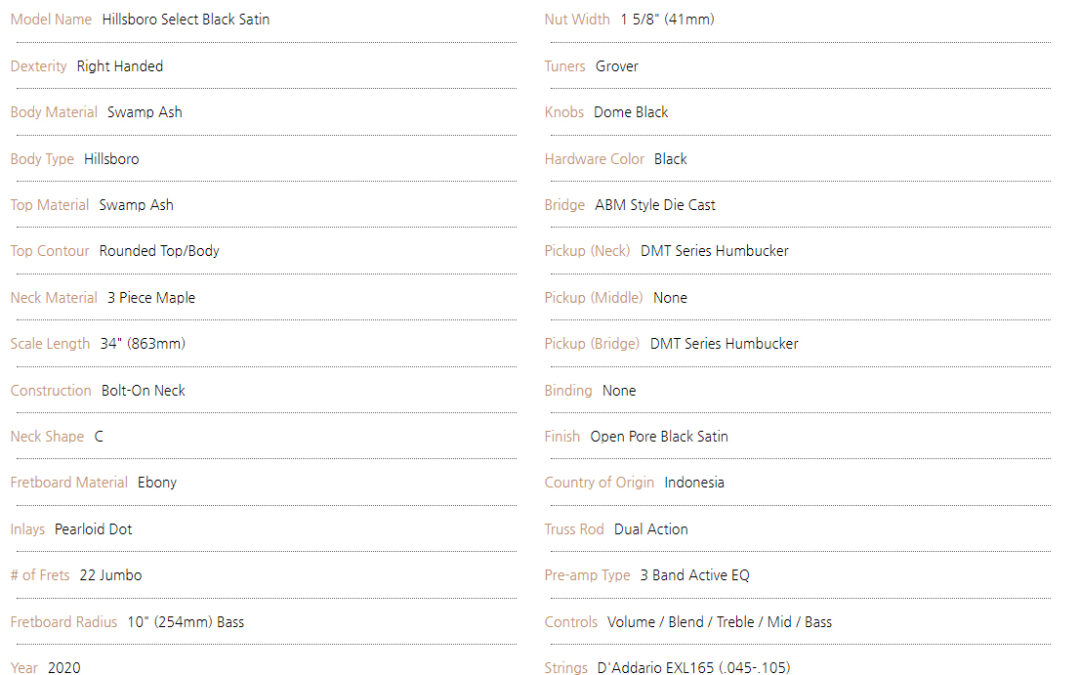Click the Fretboard Material Ebony entry
This screenshot has width=1080, height=675.
coord(157,483)
